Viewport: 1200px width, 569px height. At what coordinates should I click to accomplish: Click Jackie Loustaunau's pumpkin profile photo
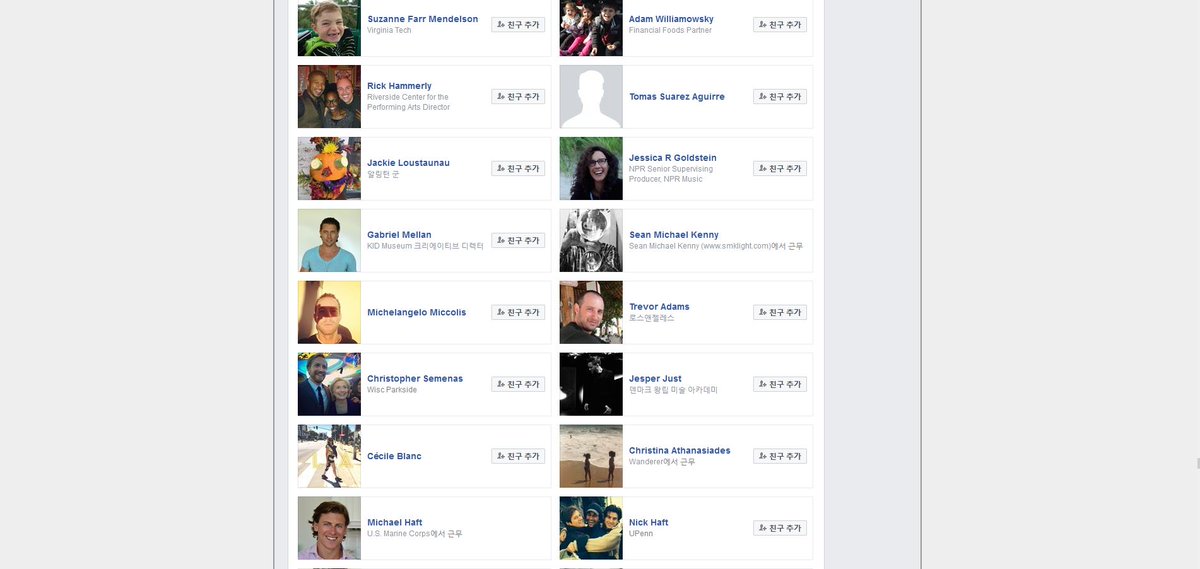(329, 168)
